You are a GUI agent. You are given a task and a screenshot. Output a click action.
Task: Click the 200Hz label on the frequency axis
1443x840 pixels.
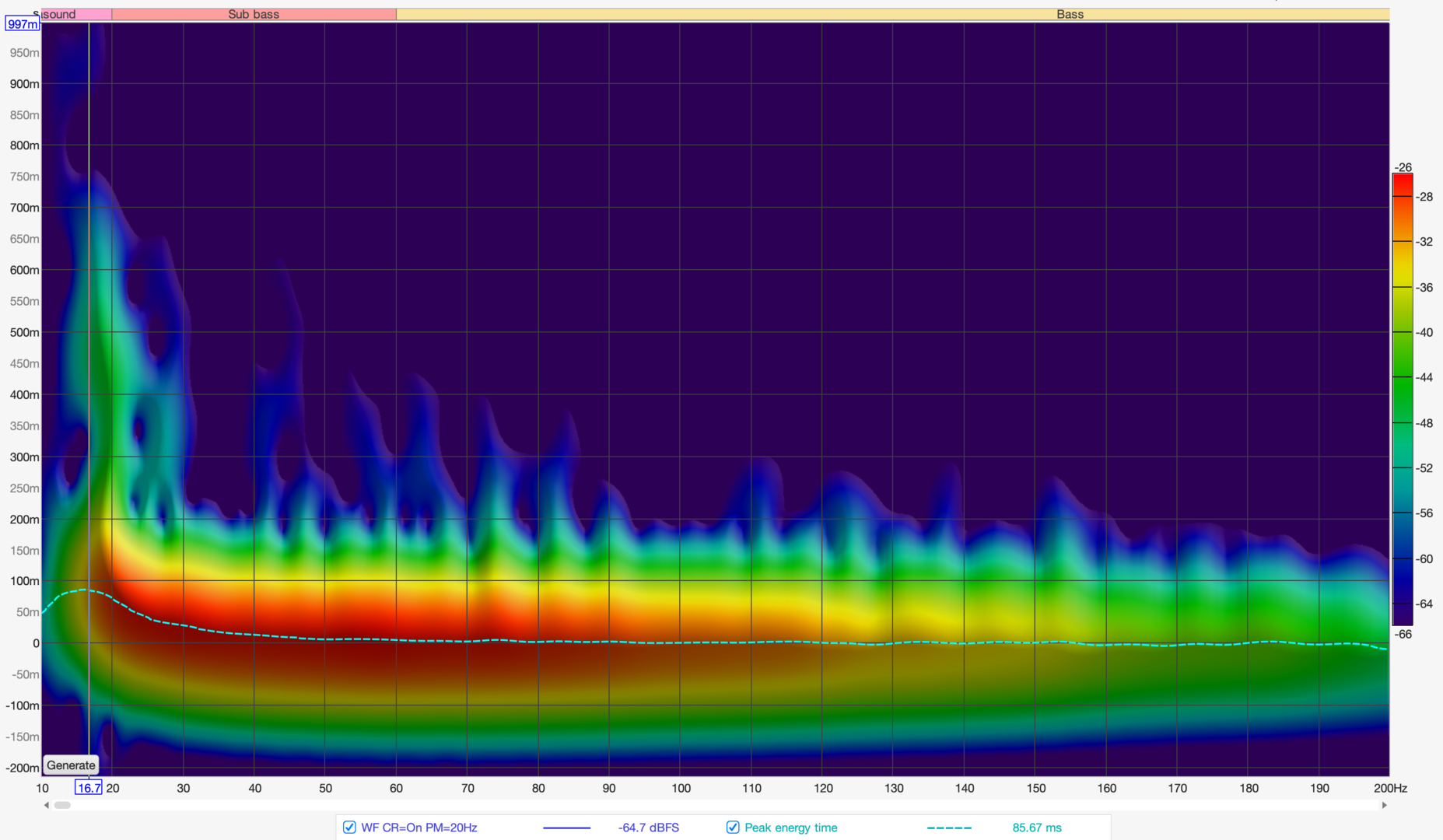pyautogui.click(x=1389, y=788)
